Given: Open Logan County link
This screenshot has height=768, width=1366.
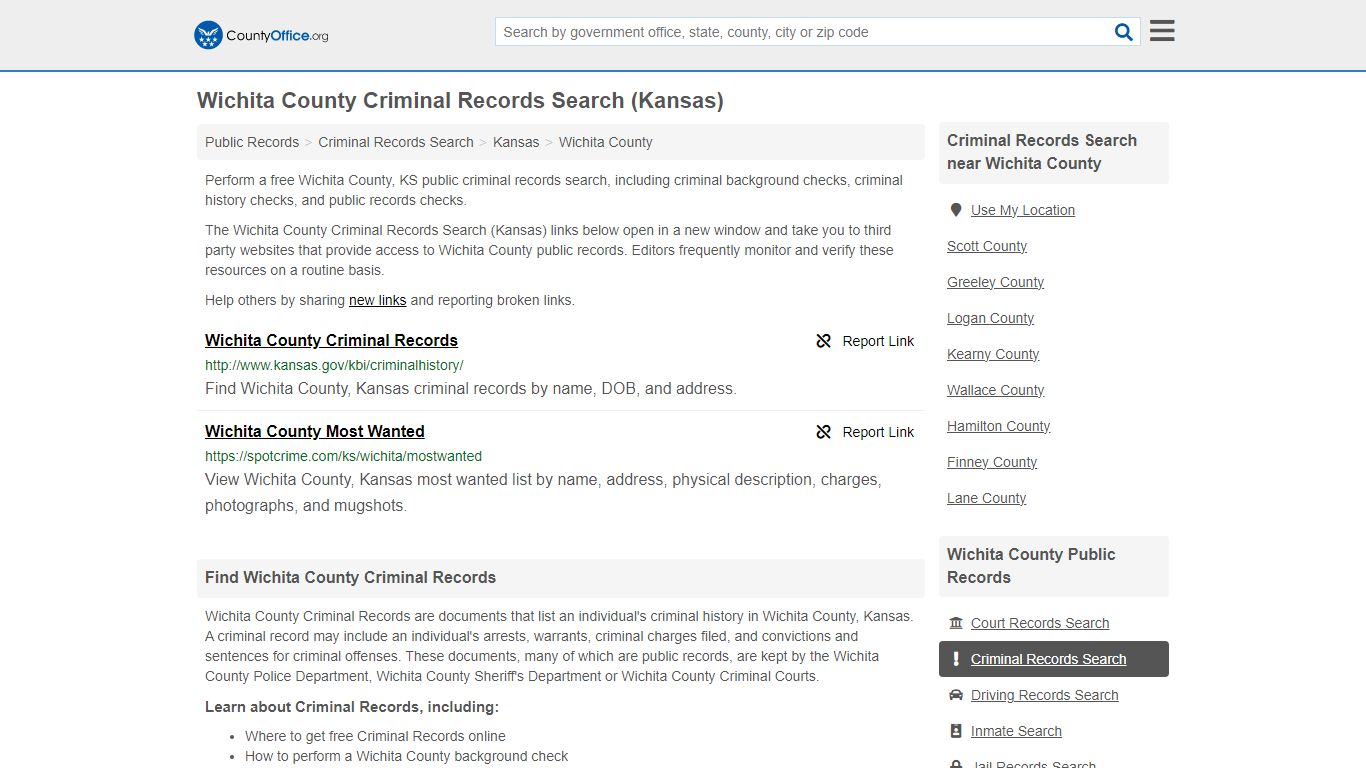Looking at the screenshot, I should (991, 318).
